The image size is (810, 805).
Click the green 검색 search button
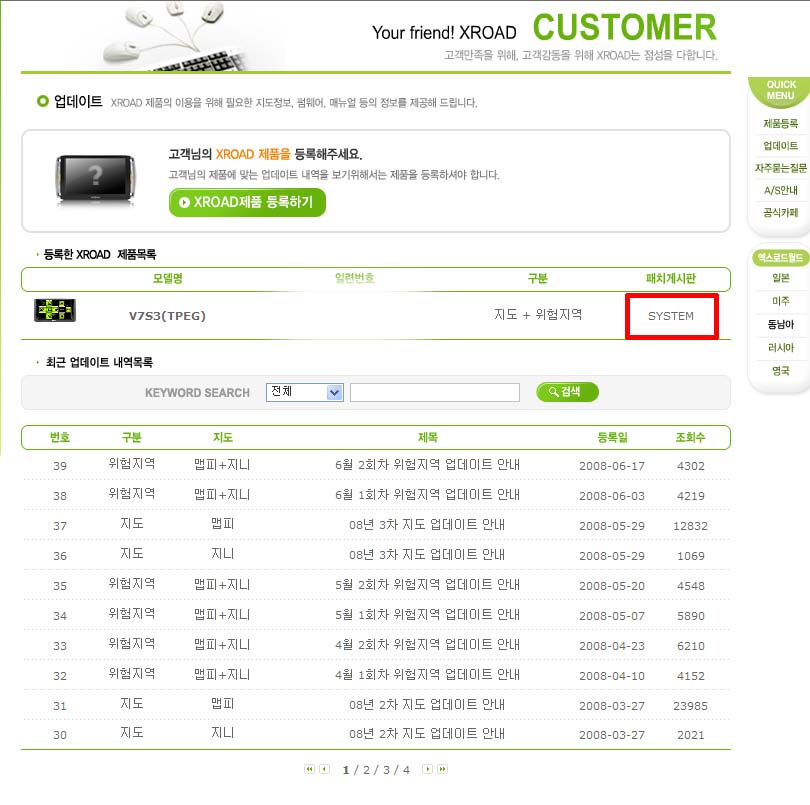pos(567,392)
